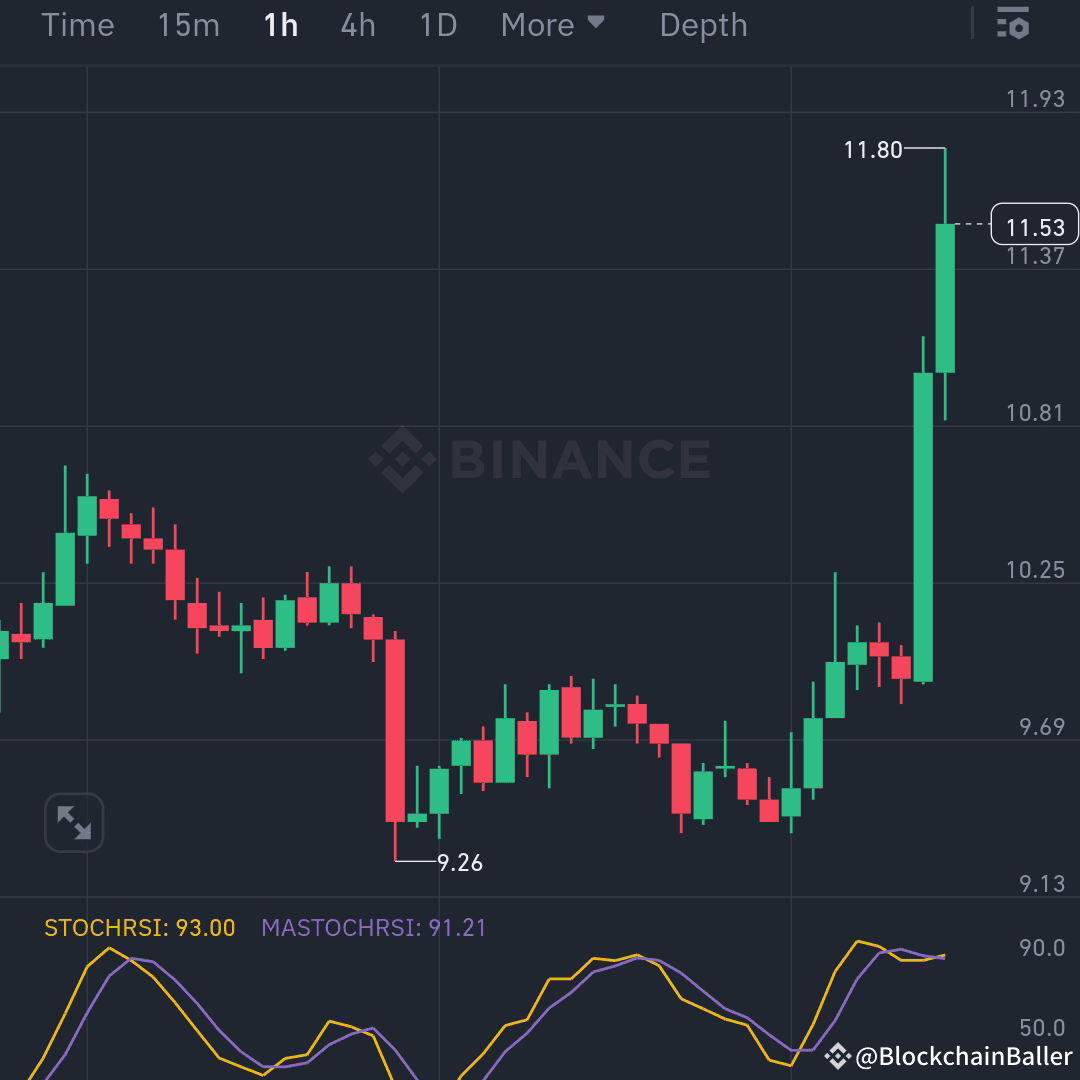Image resolution: width=1080 pixels, height=1080 pixels.
Task: Select the Time tab for line chart
Action: click(x=78, y=25)
